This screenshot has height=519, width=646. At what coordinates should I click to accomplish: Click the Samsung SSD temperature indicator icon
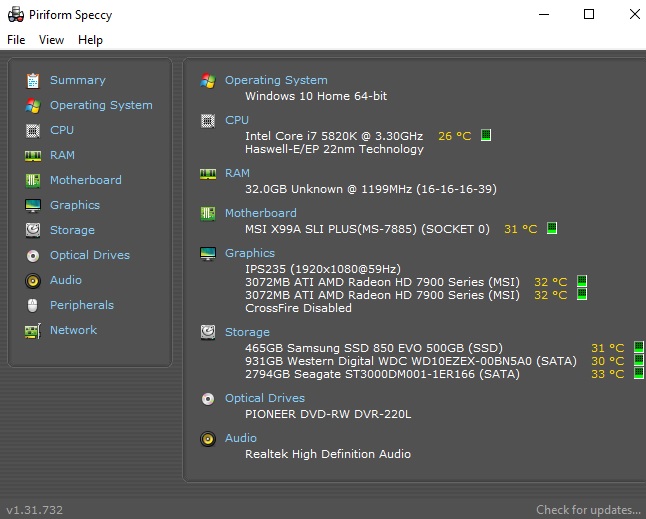click(639, 347)
